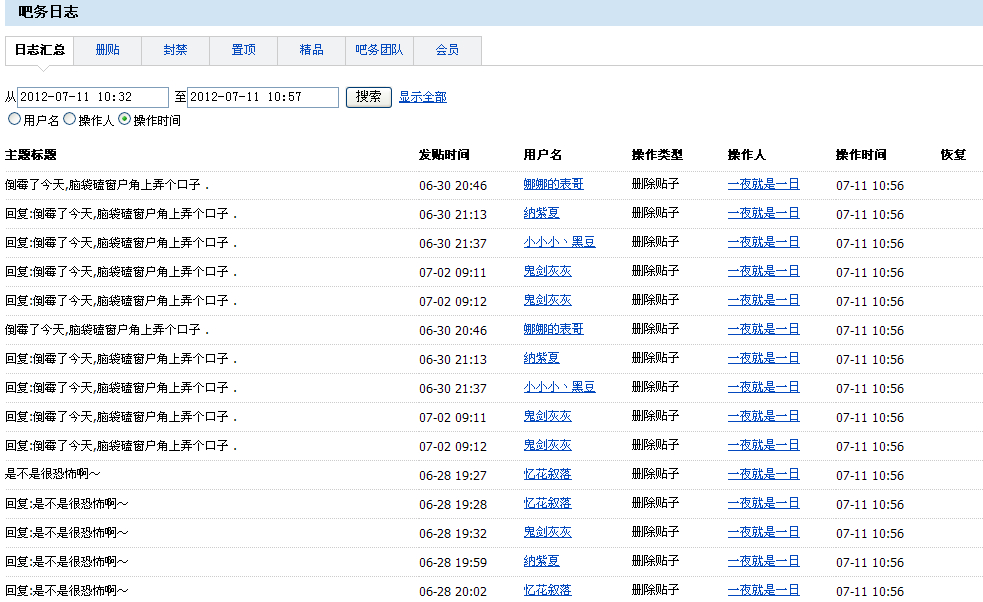Open user 忆花叙落 in the 06-28 20:02 row
The height and width of the screenshot is (602, 983).
[x=547, y=589]
